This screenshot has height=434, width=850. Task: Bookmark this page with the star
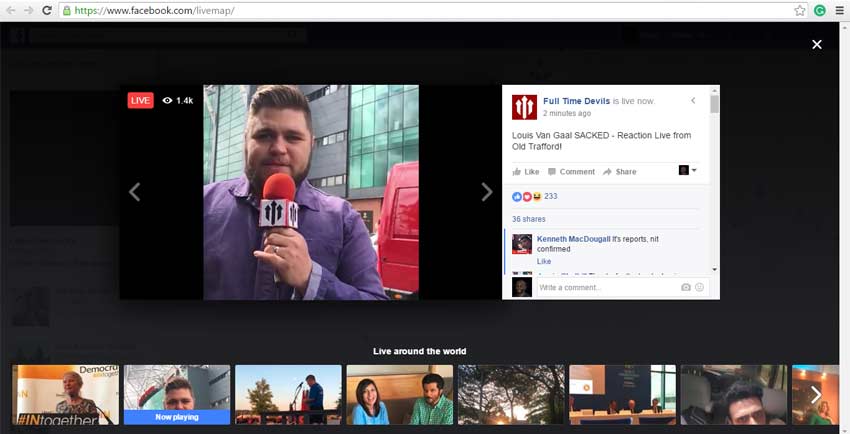click(800, 10)
